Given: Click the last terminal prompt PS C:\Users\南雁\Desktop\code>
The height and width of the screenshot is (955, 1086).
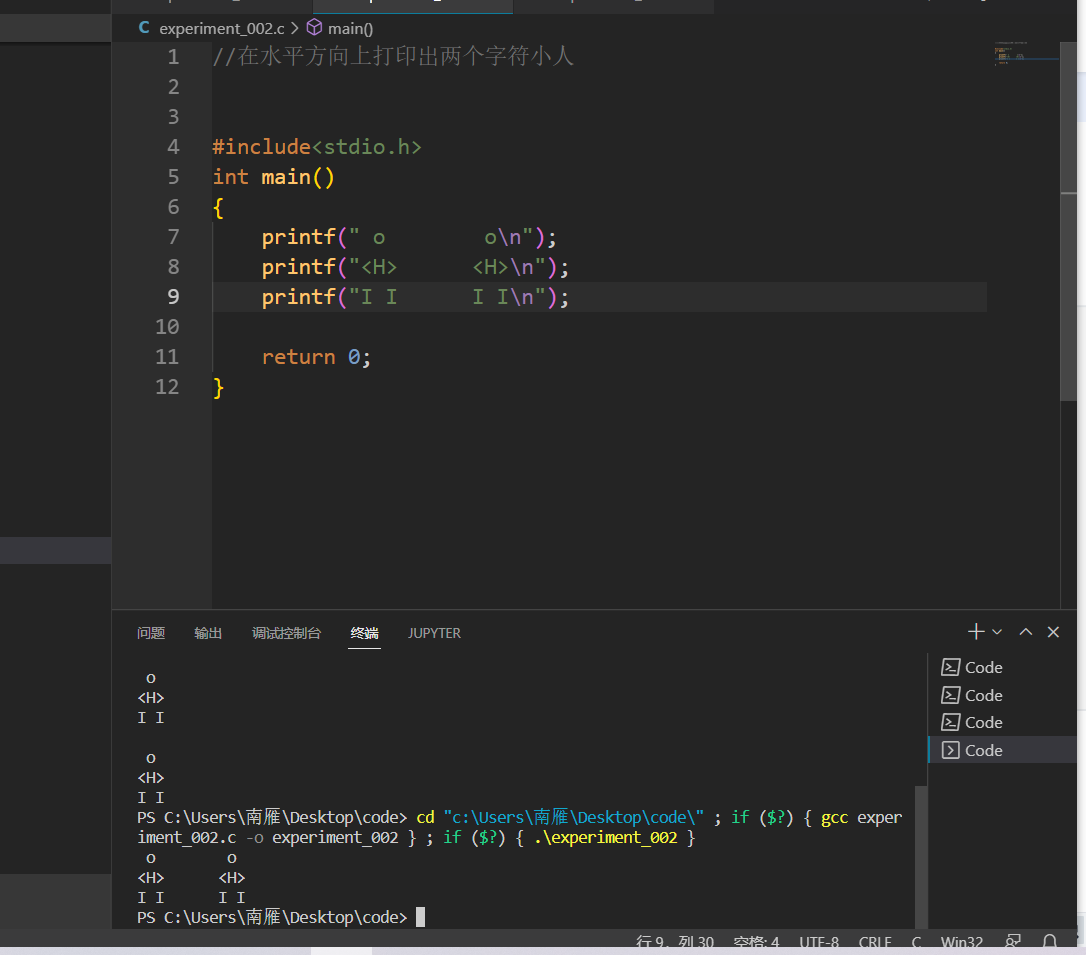Looking at the screenshot, I should coord(272,917).
